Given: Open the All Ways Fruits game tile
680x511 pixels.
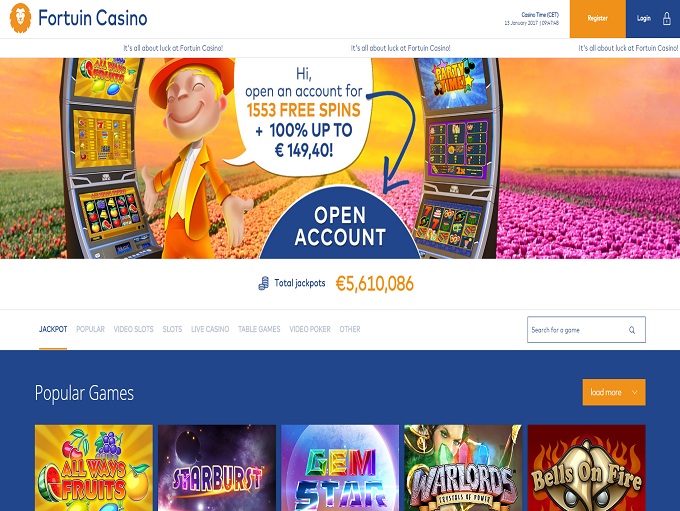Looking at the screenshot, I should pos(94,468).
